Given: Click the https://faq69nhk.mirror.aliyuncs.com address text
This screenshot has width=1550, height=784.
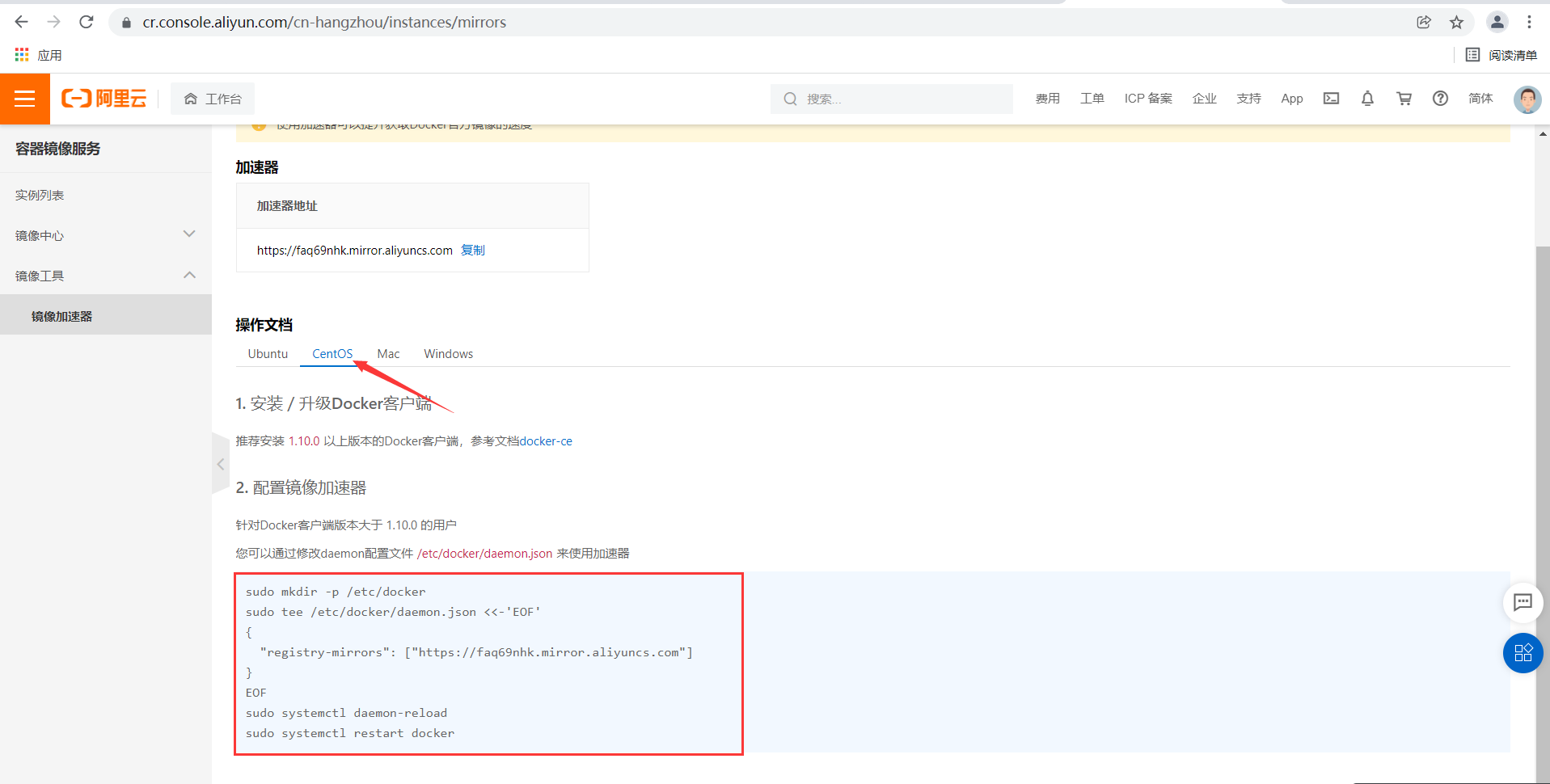Looking at the screenshot, I should pyautogui.click(x=355, y=251).
